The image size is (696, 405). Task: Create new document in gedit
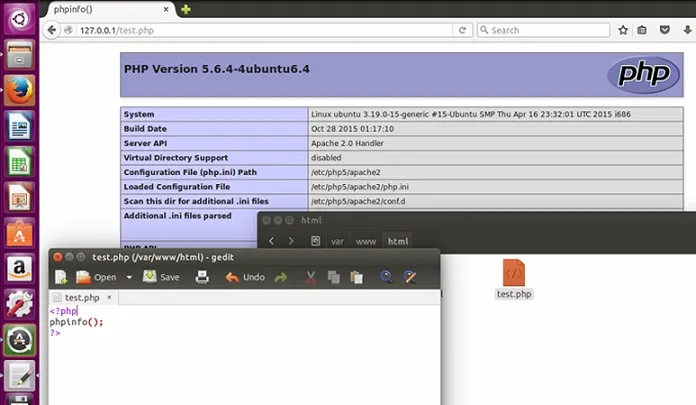click(x=61, y=277)
